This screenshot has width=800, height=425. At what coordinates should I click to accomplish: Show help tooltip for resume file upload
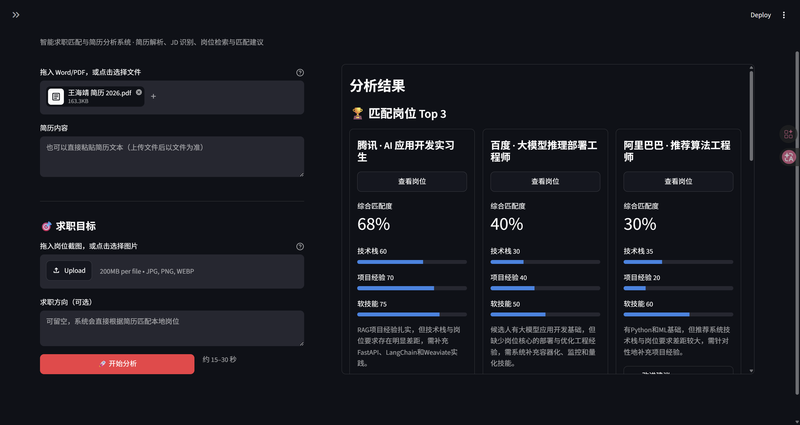pyautogui.click(x=300, y=72)
